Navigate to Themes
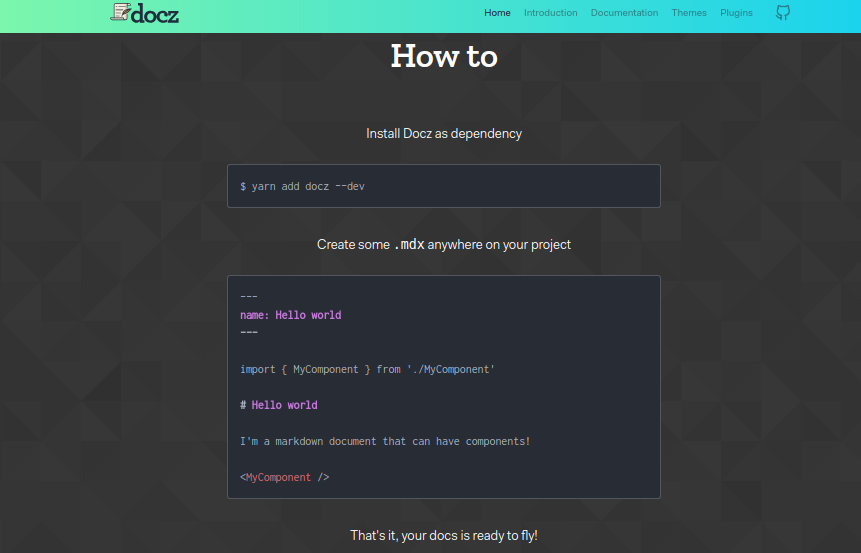The width and height of the screenshot is (861, 553). 689,13
